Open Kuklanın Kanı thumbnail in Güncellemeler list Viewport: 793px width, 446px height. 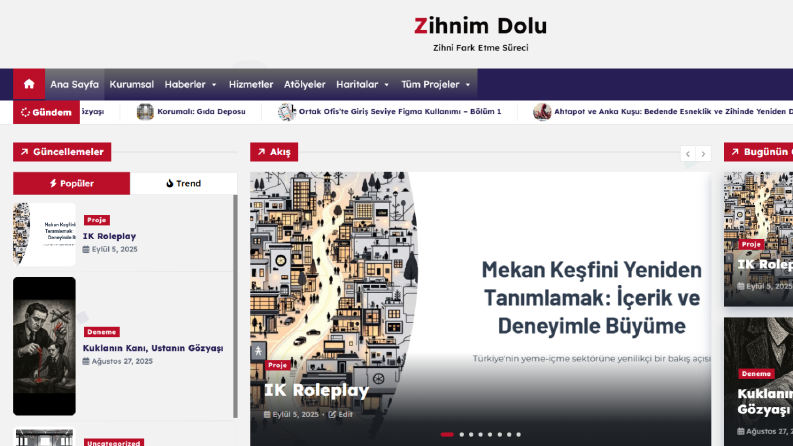(45, 346)
